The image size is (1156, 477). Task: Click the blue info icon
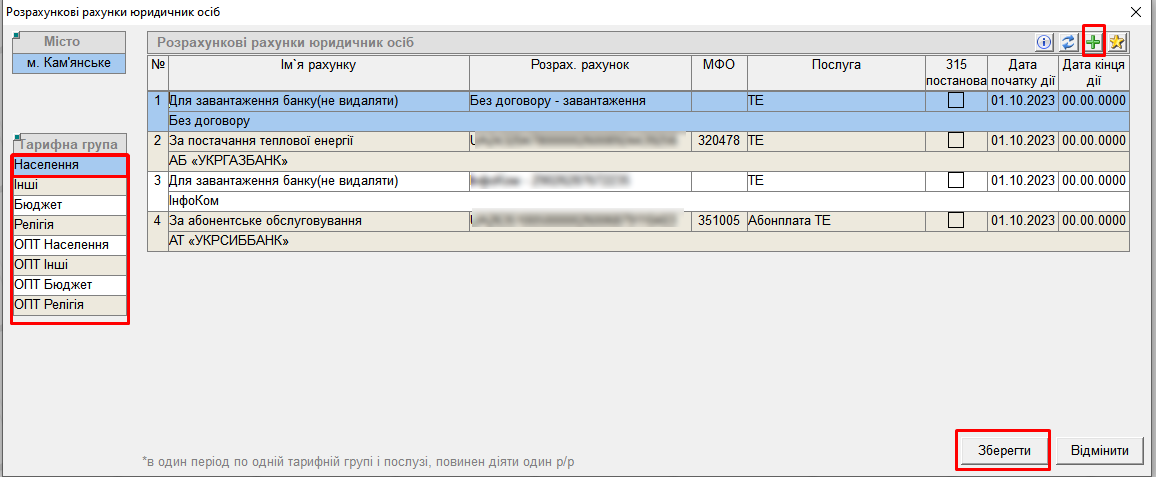pos(1045,42)
